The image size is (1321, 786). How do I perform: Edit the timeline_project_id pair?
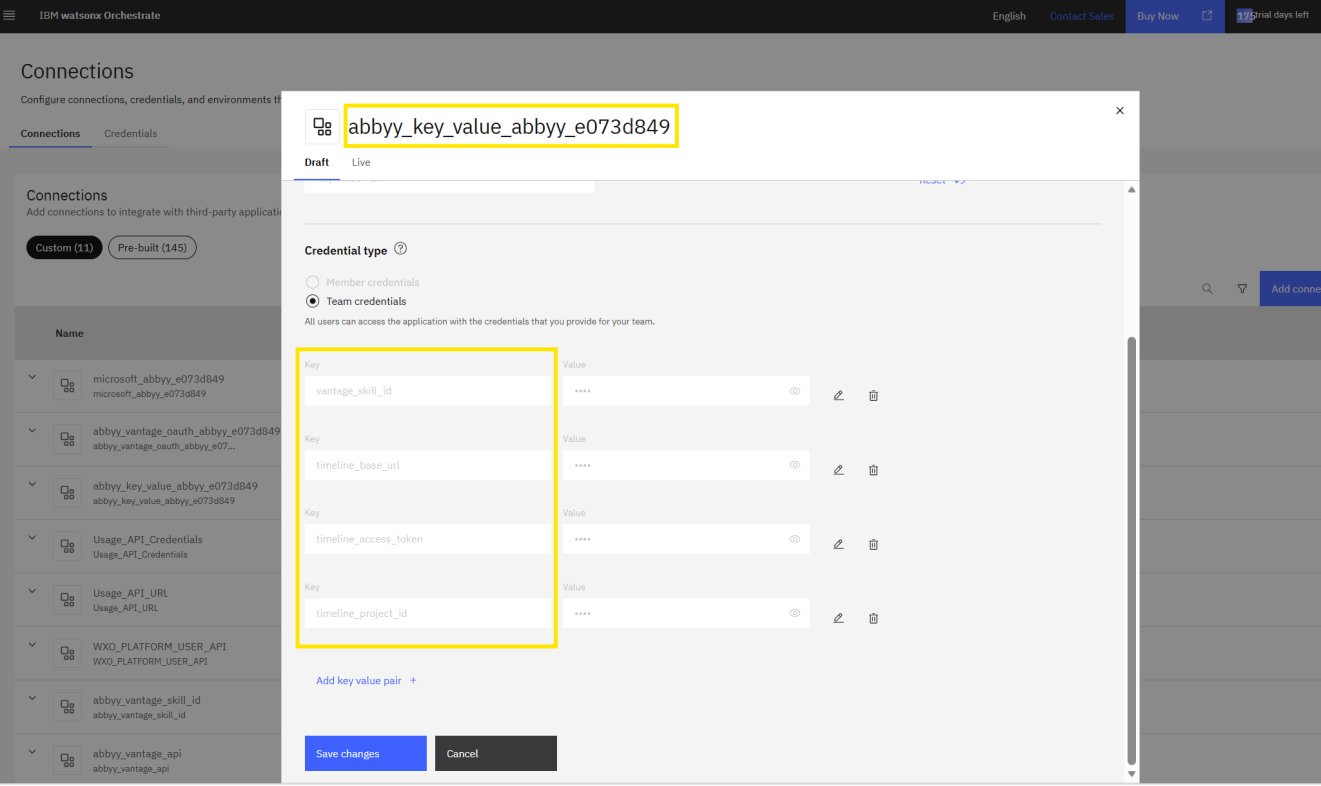[838, 618]
